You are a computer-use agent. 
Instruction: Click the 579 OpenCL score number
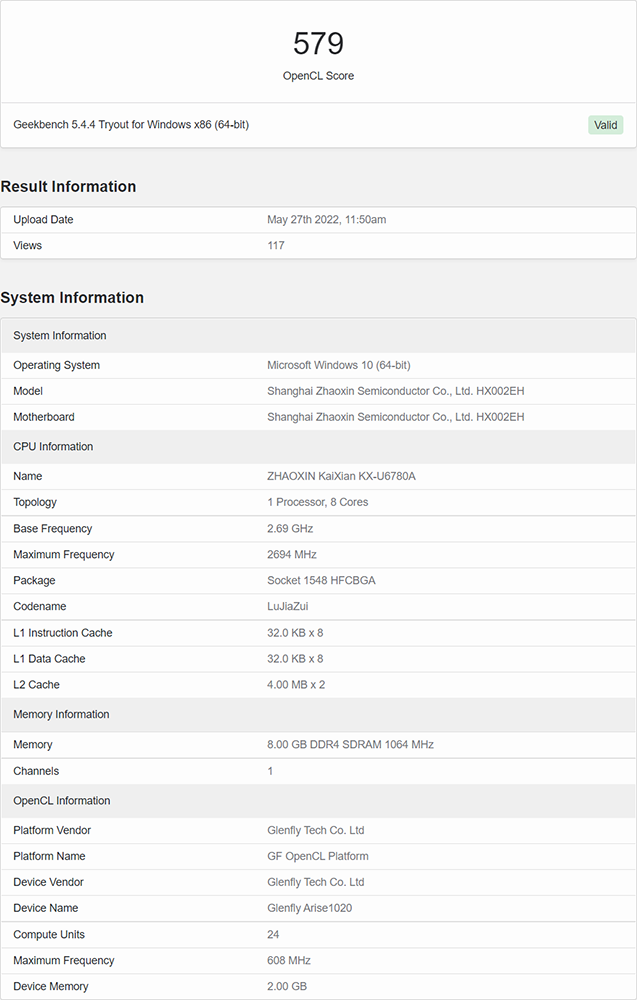(318, 44)
